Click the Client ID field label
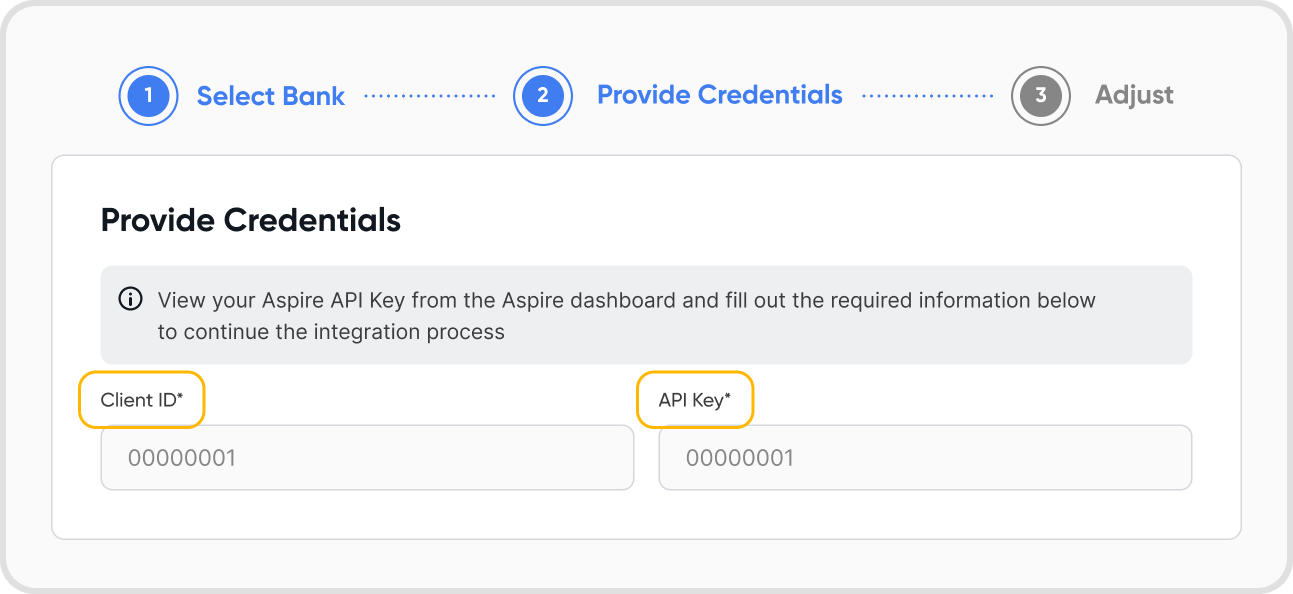The width and height of the screenshot is (1293, 594). pos(142,400)
